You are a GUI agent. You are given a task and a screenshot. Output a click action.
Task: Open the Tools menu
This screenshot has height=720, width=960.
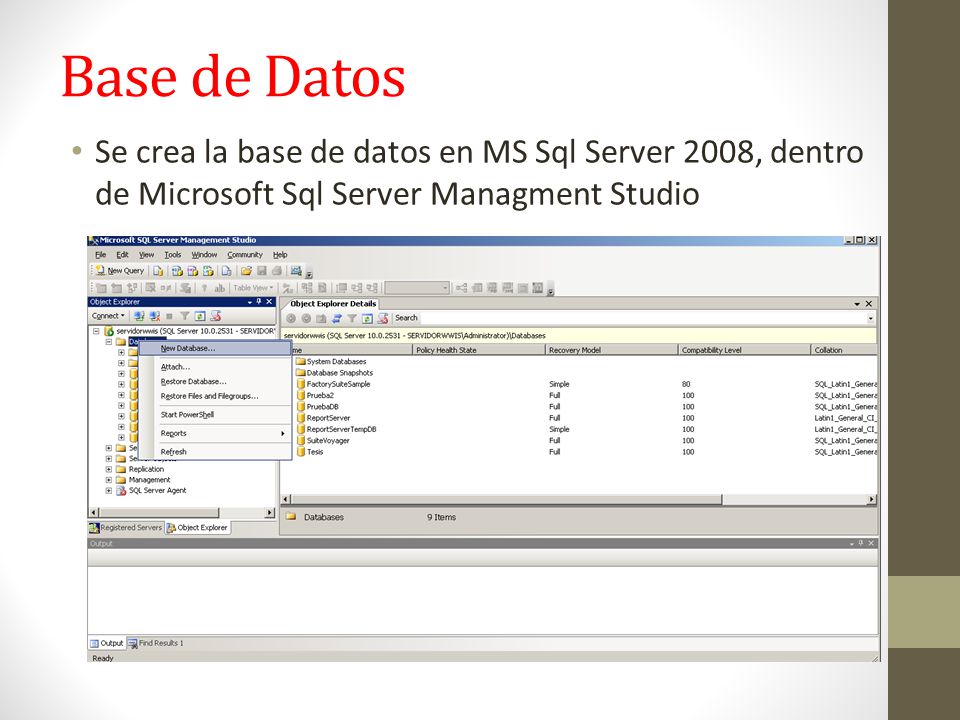coord(173,255)
